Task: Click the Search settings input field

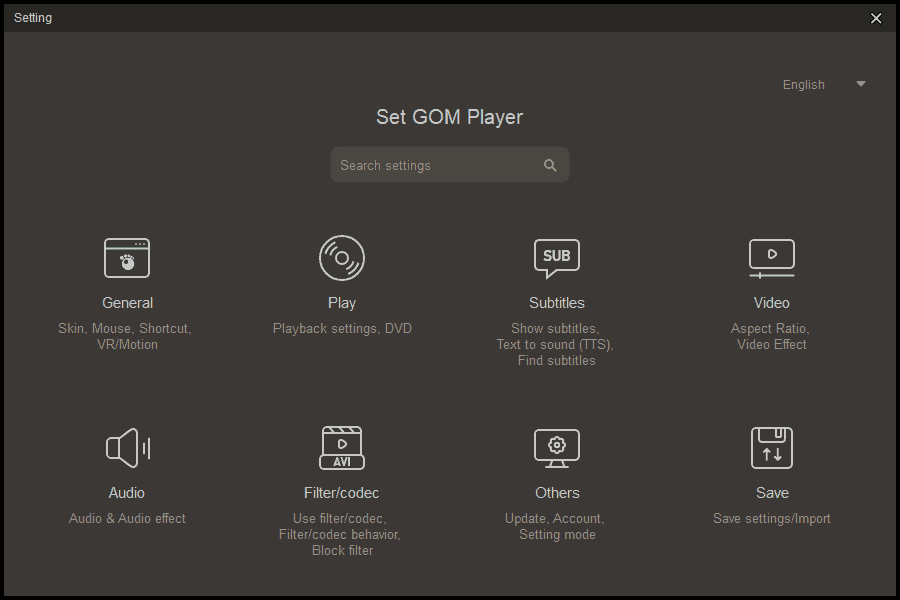Action: [x=449, y=165]
